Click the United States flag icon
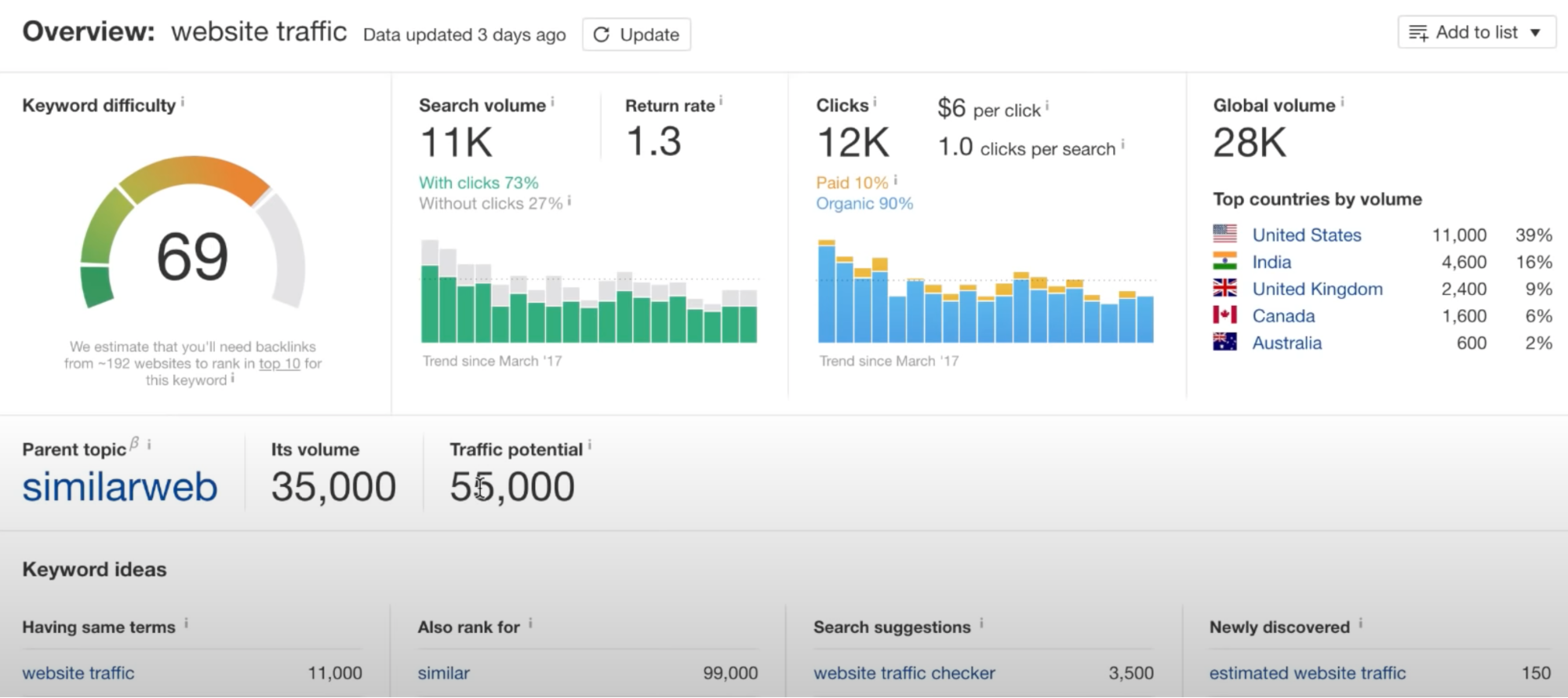 [x=1224, y=234]
